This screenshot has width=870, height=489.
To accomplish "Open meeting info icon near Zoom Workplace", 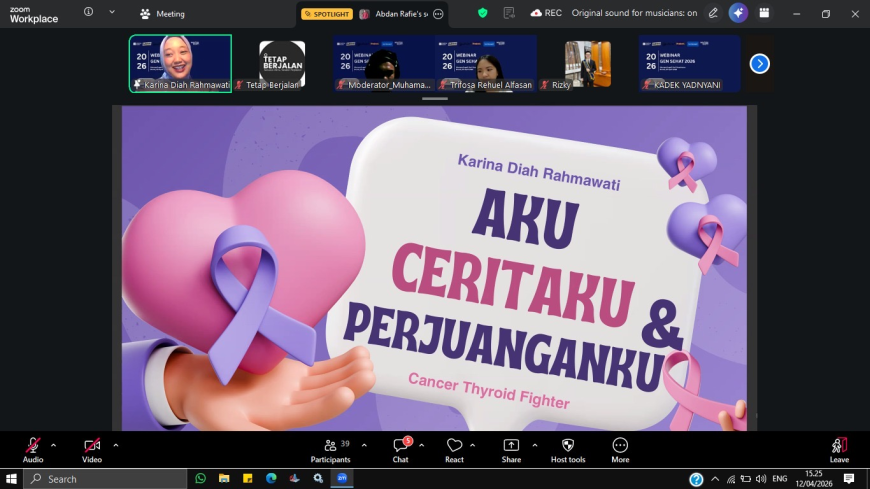I will [88, 12].
